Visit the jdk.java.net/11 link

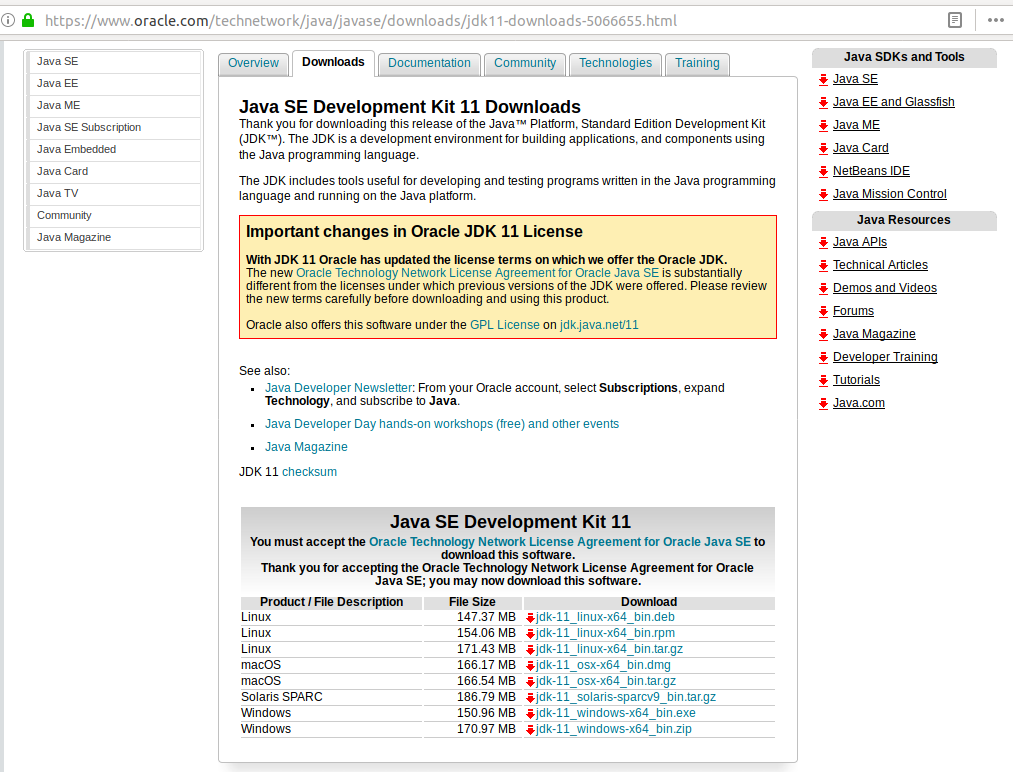point(599,325)
